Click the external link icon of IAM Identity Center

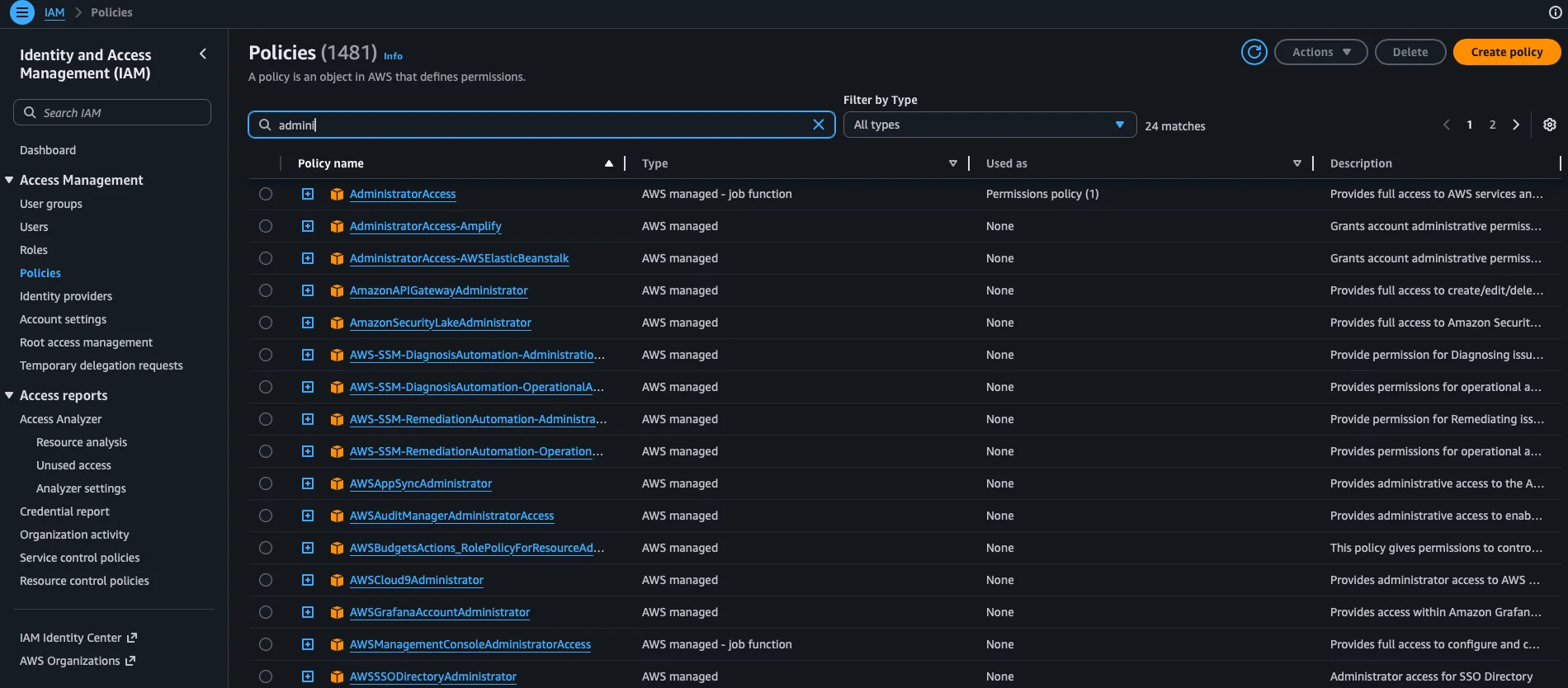(x=132, y=638)
